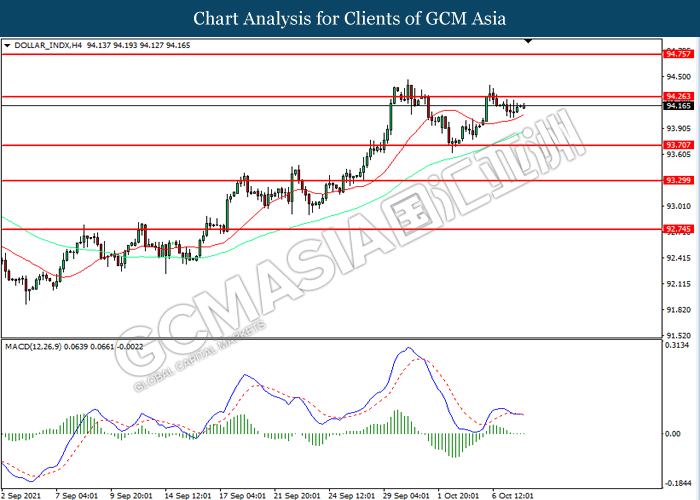Viewport: 700px width, 500px height.
Task: Click the 29 Sep 04:01 time label
Action: click(x=406, y=496)
